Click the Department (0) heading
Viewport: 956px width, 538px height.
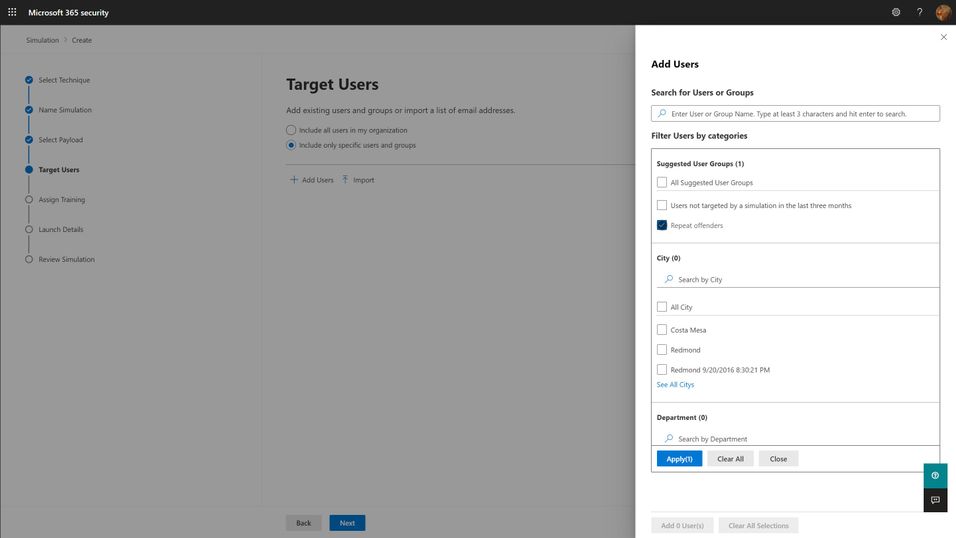(x=682, y=417)
